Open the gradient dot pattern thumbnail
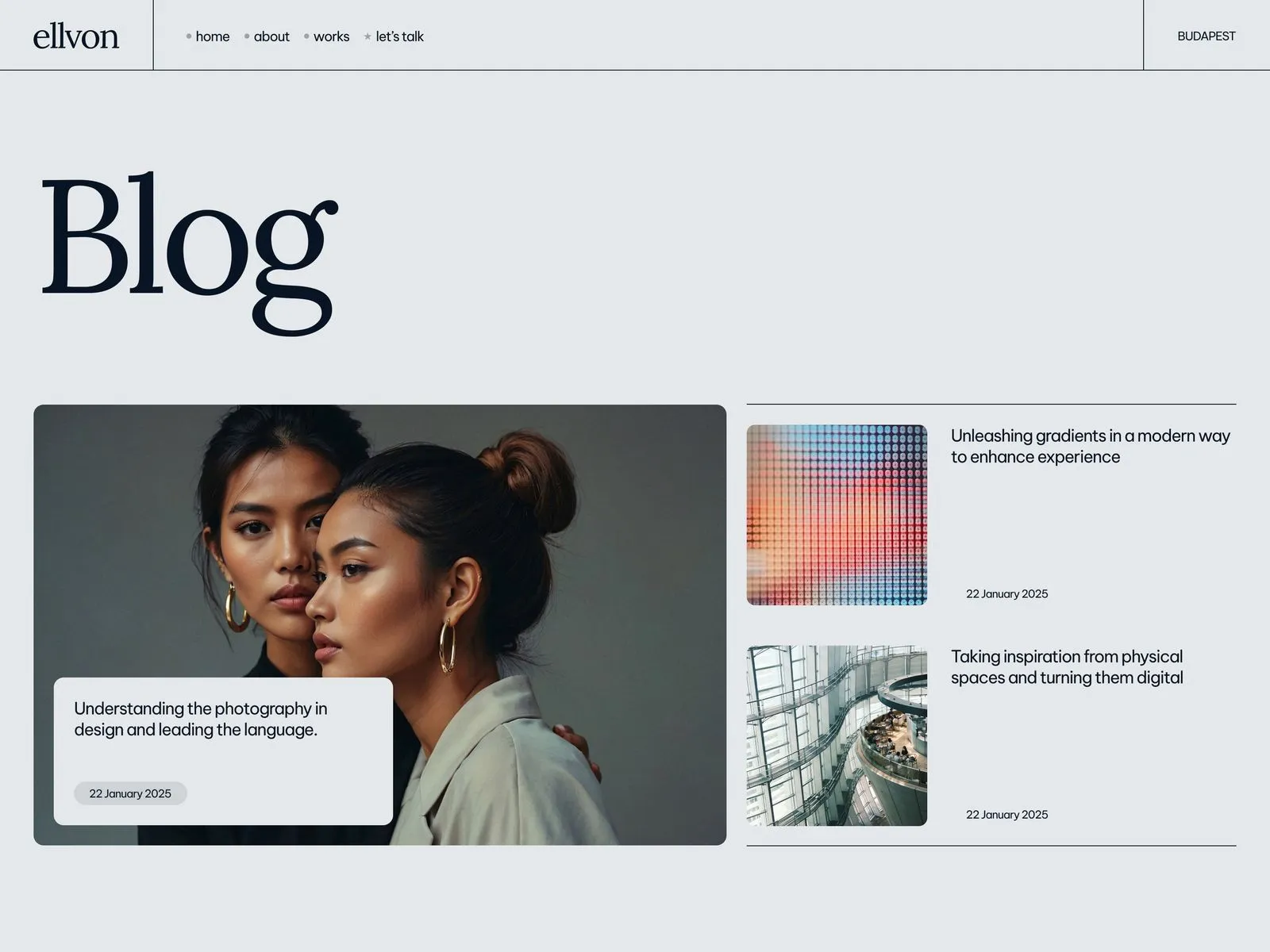Screen dimensions: 1270x952 (x=837, y=515)
